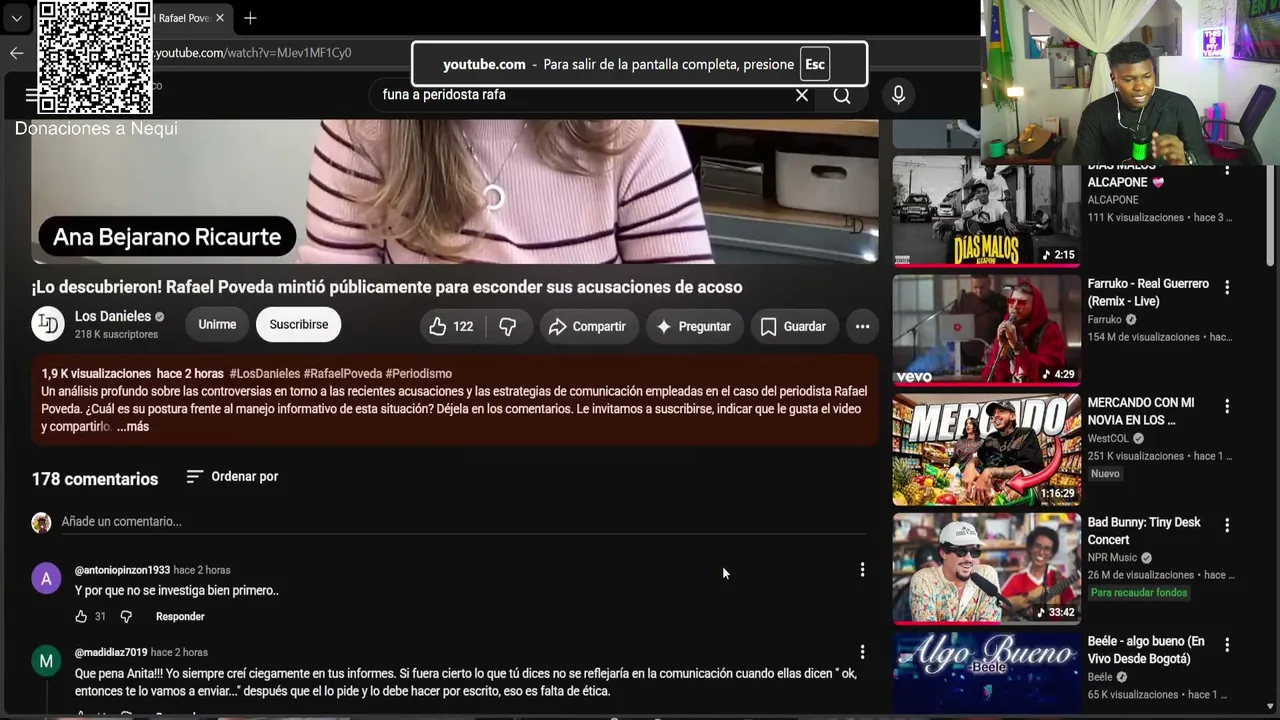Screen dimensions: 1280x720
Task: Open the Bad Bunny Tiny Desk thumbnail
Action: pyautogui.click(x=986, y=568)
